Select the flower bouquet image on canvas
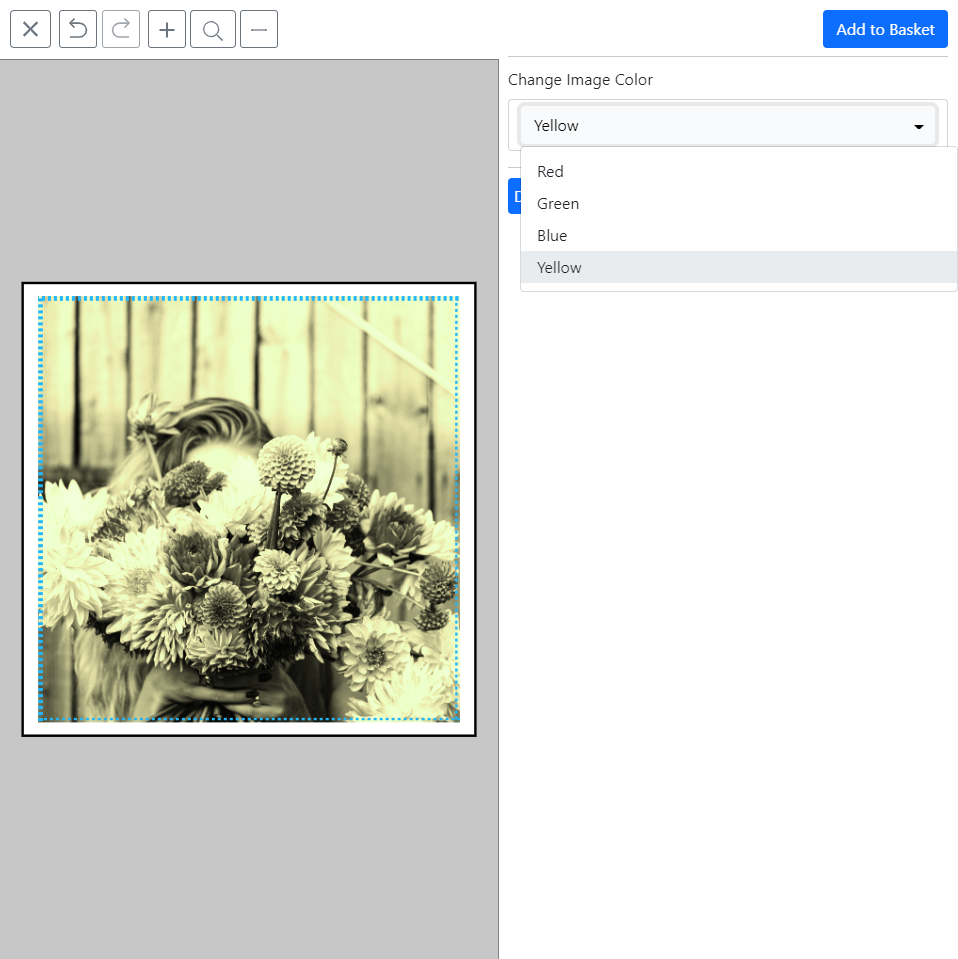958x959 pixels. coord(249,509)
